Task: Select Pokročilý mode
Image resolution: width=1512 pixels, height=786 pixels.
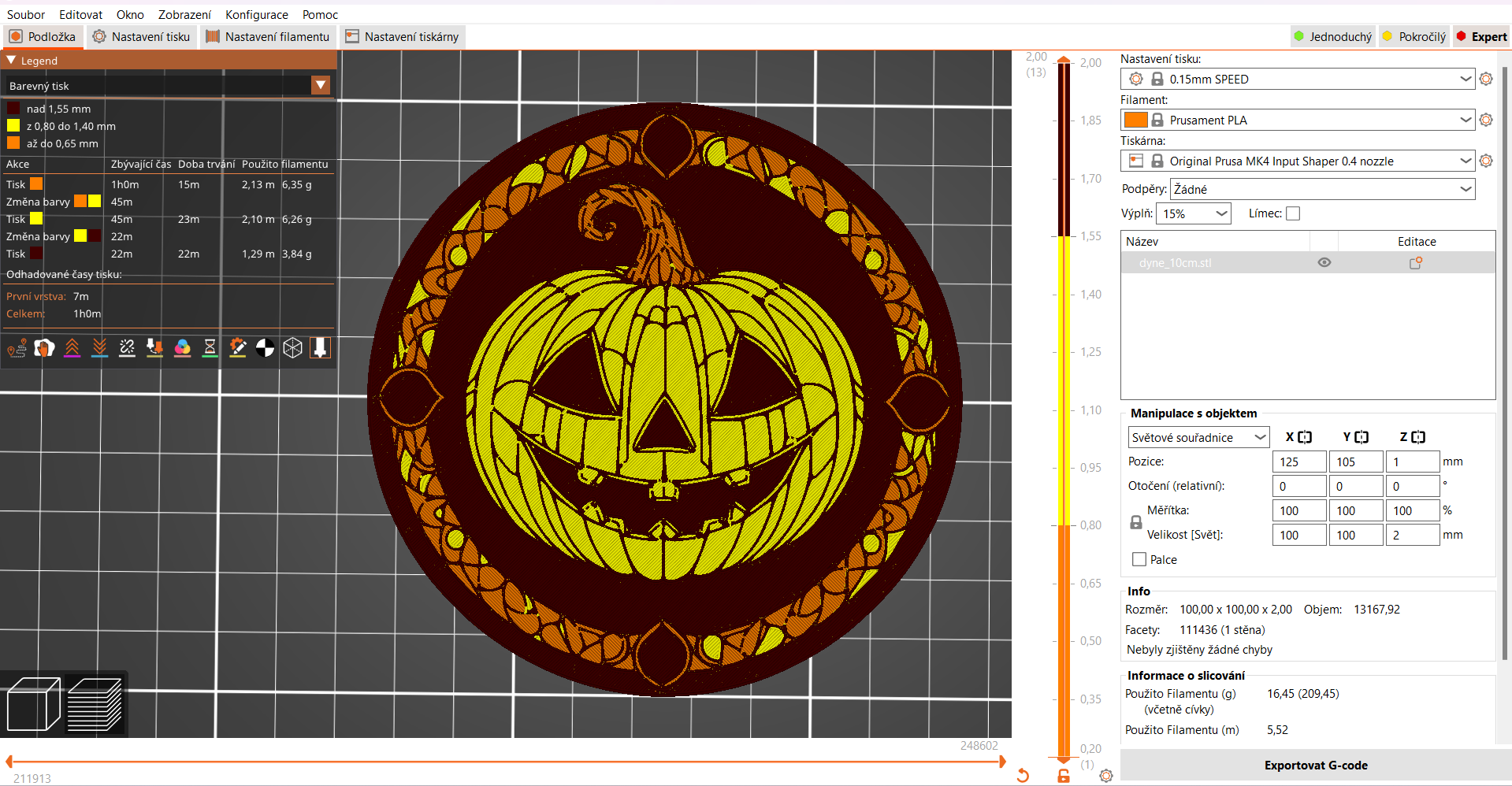Action: pyautogui.click(x=1415, y=36)
